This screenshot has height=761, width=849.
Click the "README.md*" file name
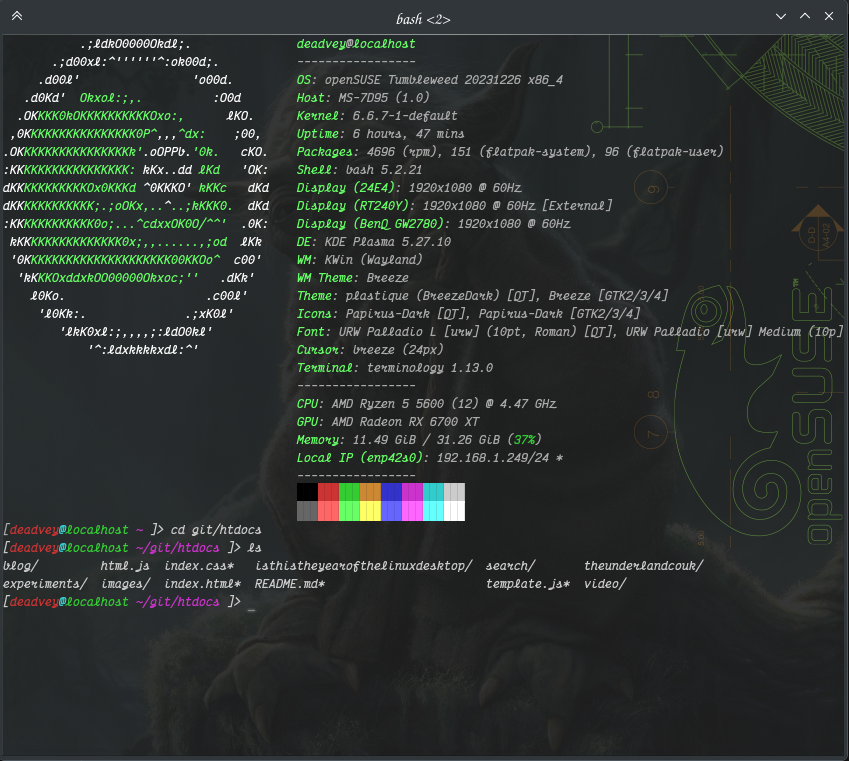290,584
